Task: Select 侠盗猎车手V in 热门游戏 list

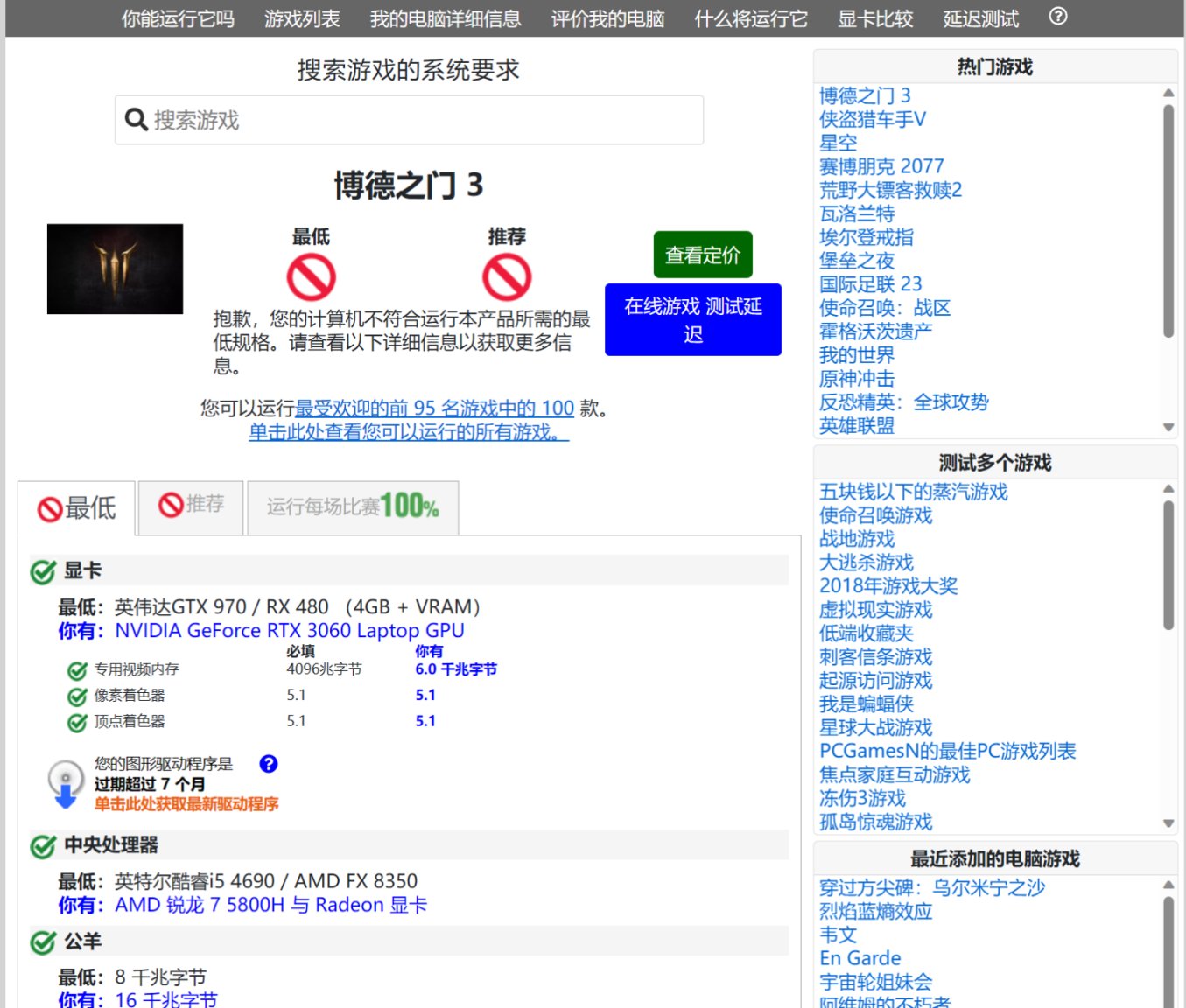Action: pyautogui.click(x=873, y=119)
